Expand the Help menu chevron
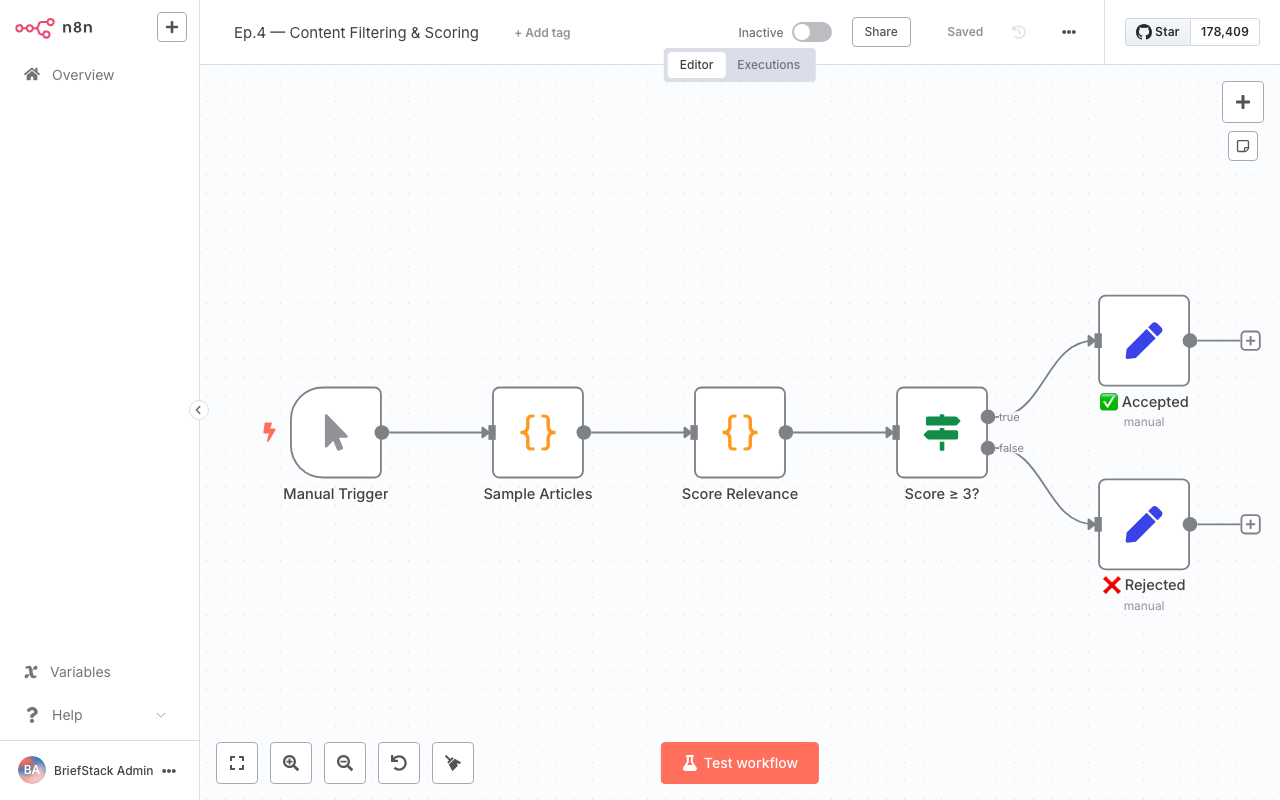 [161, 714]
